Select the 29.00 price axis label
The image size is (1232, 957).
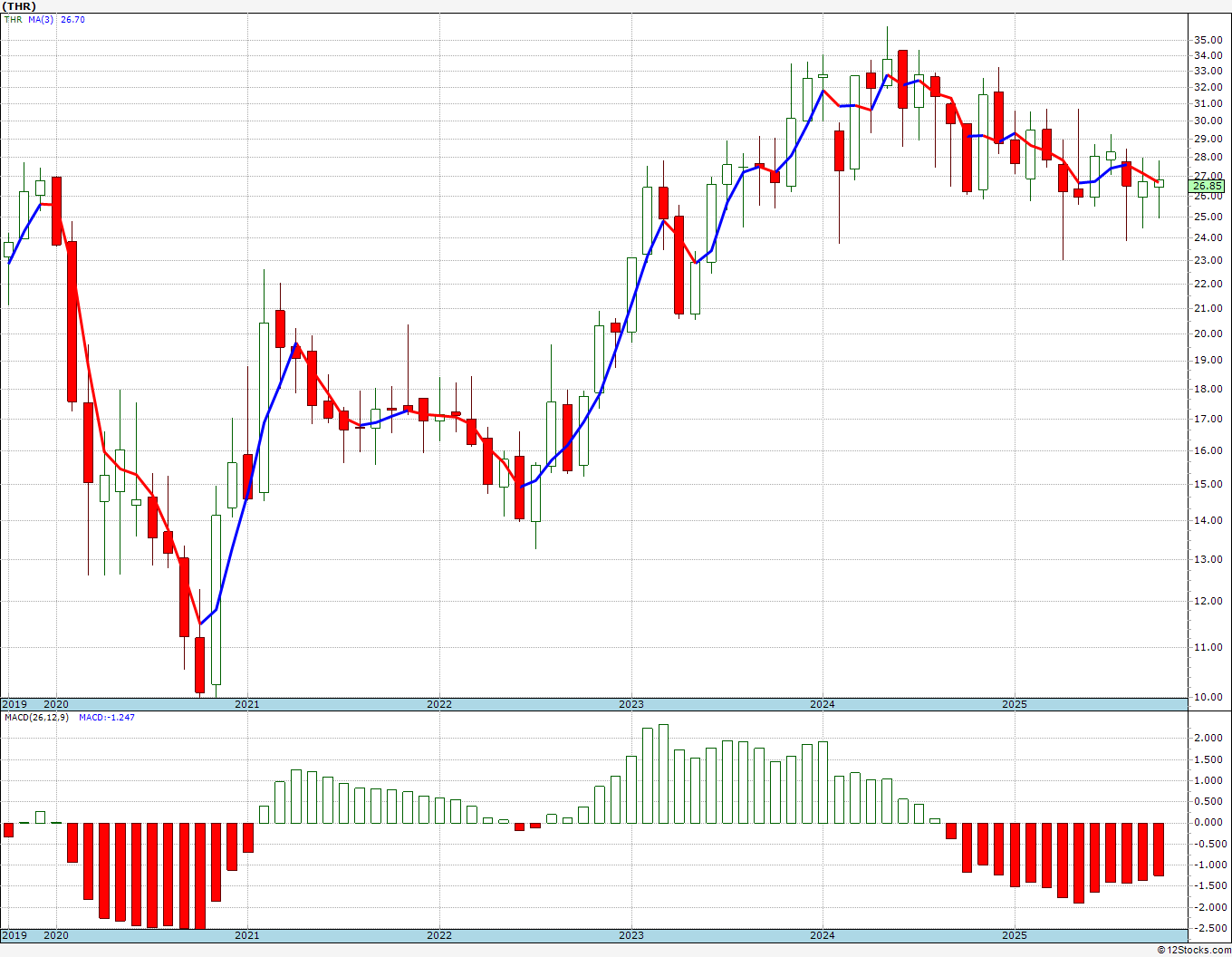(1208, 139)
